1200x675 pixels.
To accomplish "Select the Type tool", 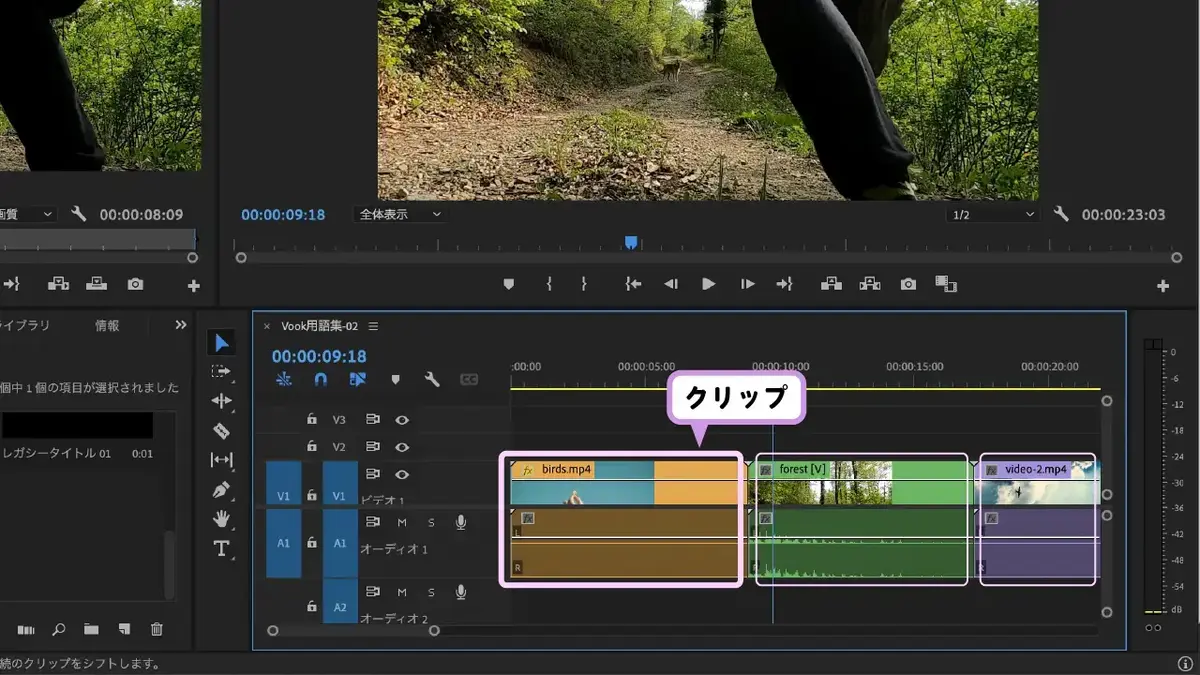I will [x=221, y=548].
